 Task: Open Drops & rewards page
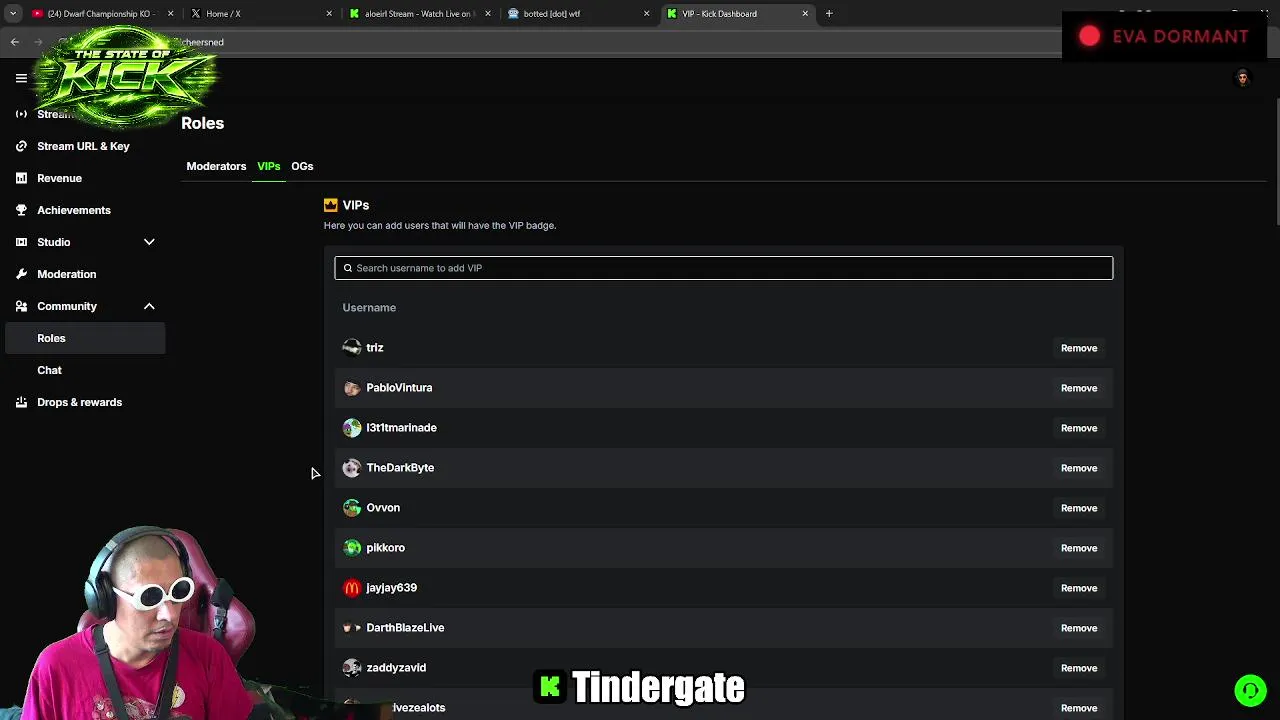click(79, 402)
